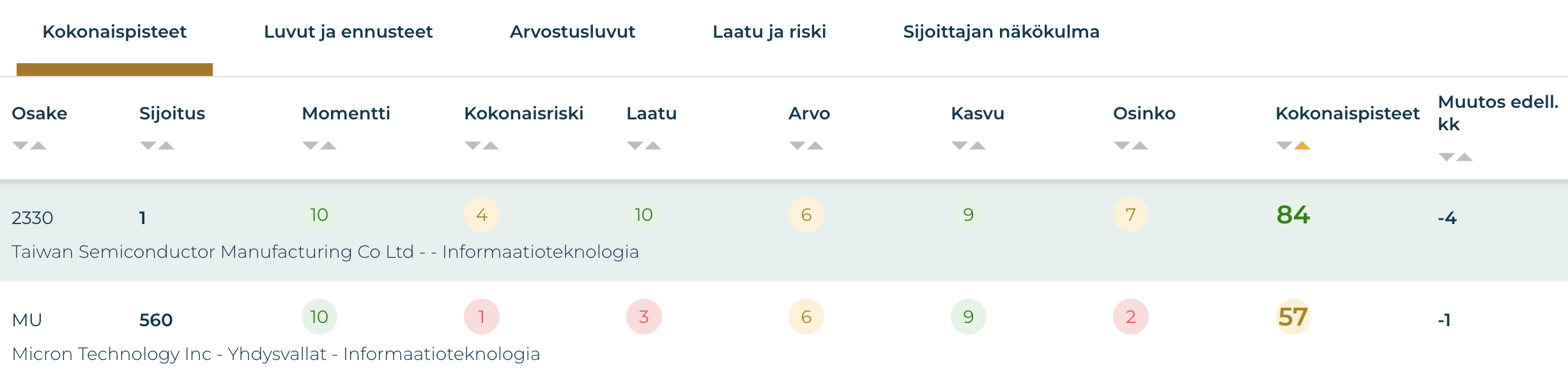Sort Osinko column ascending arrow

[1141, 146]
